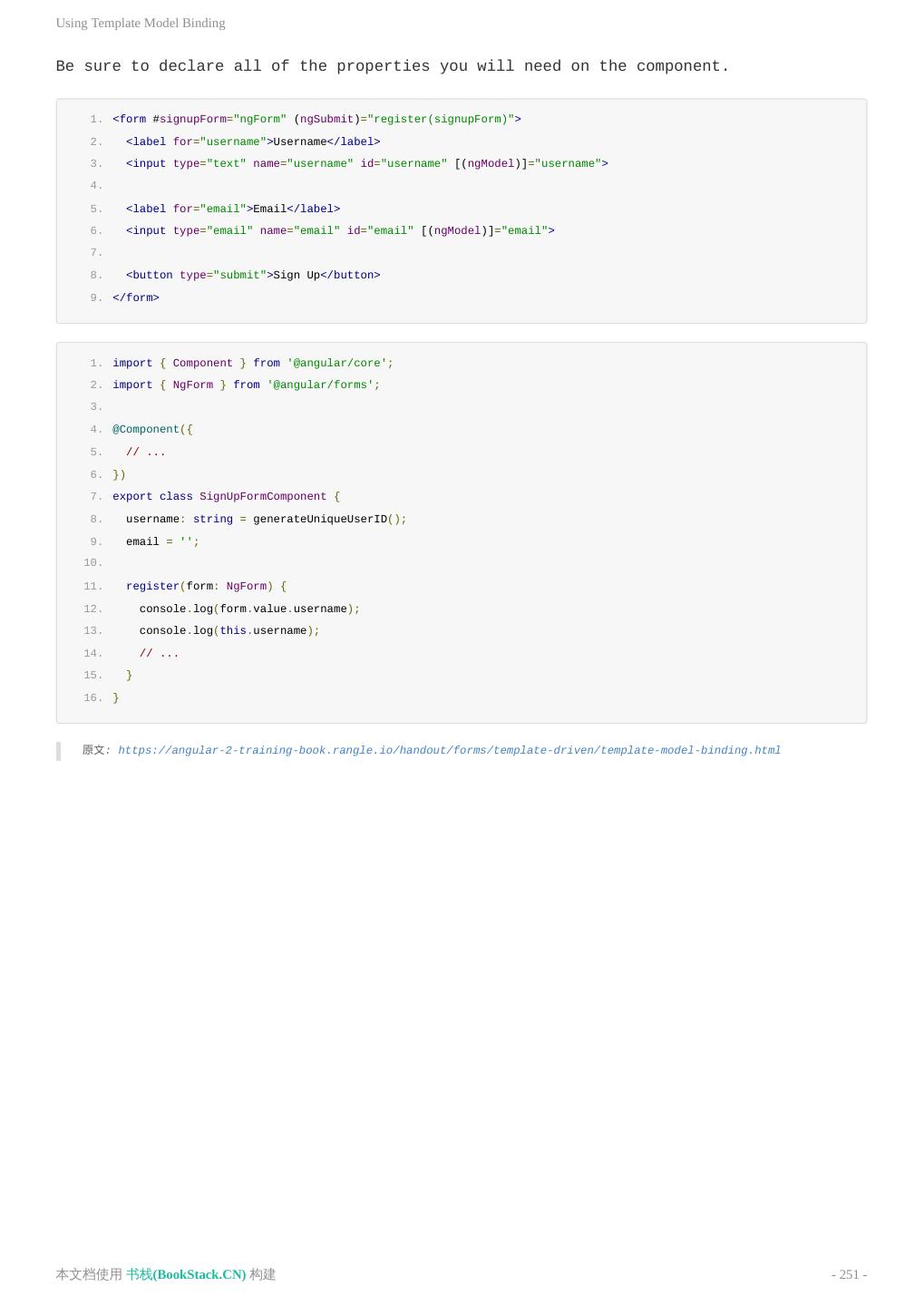Click the closing form tag line

(x=136, y=298)
